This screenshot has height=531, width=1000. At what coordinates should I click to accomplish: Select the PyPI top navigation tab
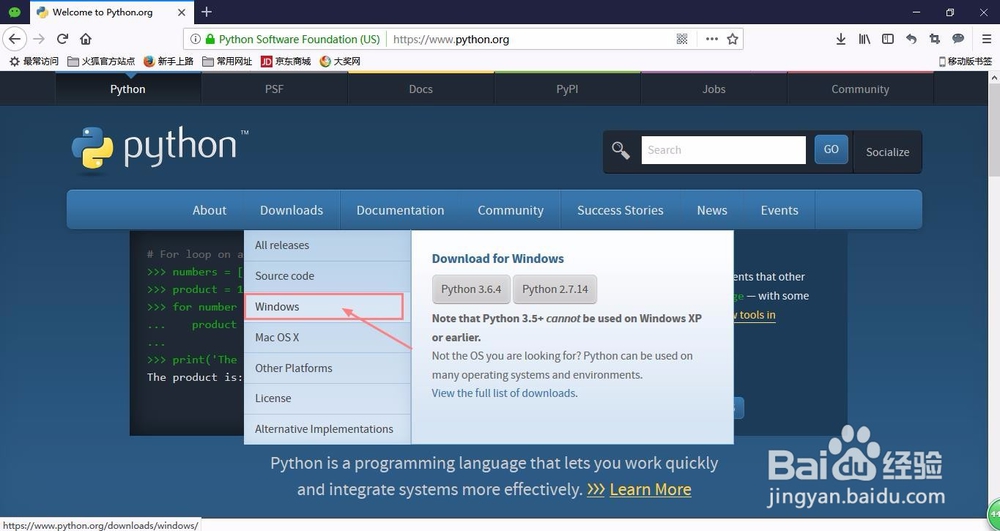tap(567, 89)
